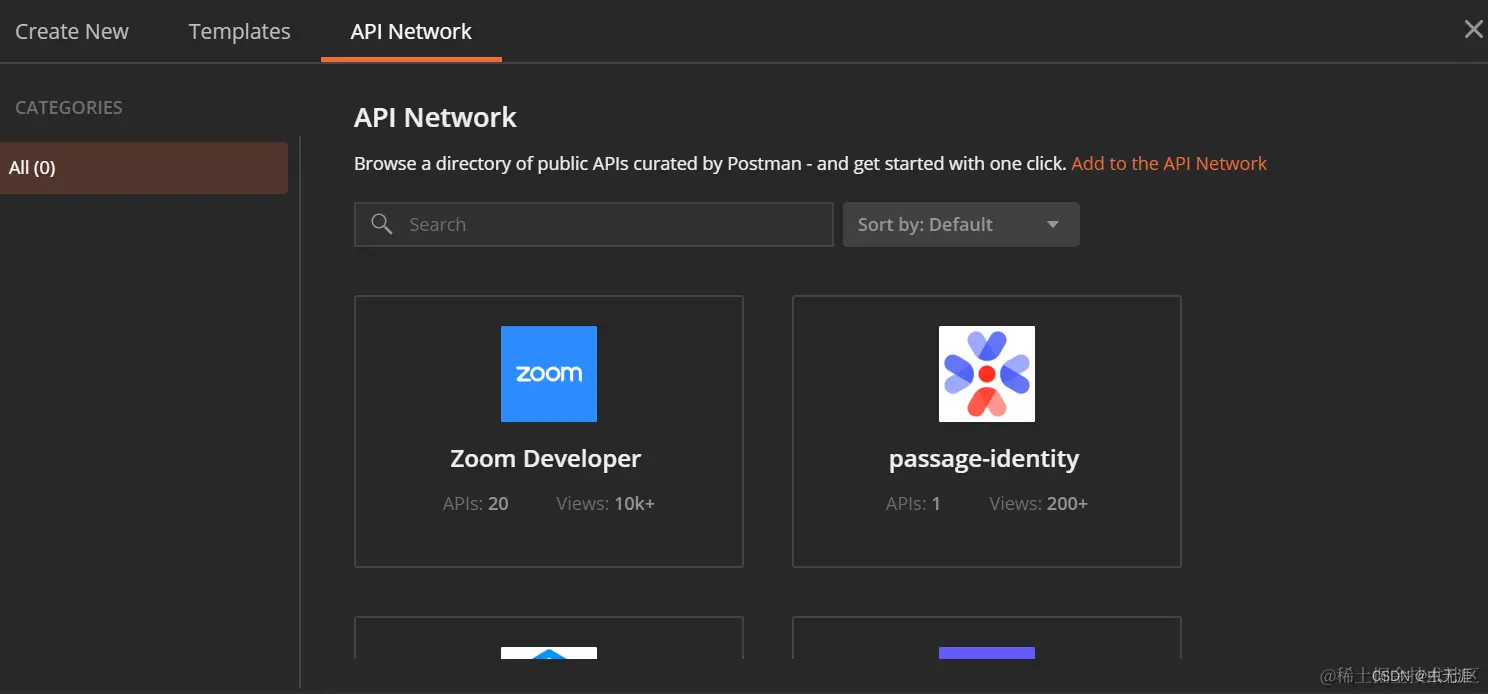The image size is (1488, 694).
Task: Open the passage-identity card title
Action: coord(984,459)
